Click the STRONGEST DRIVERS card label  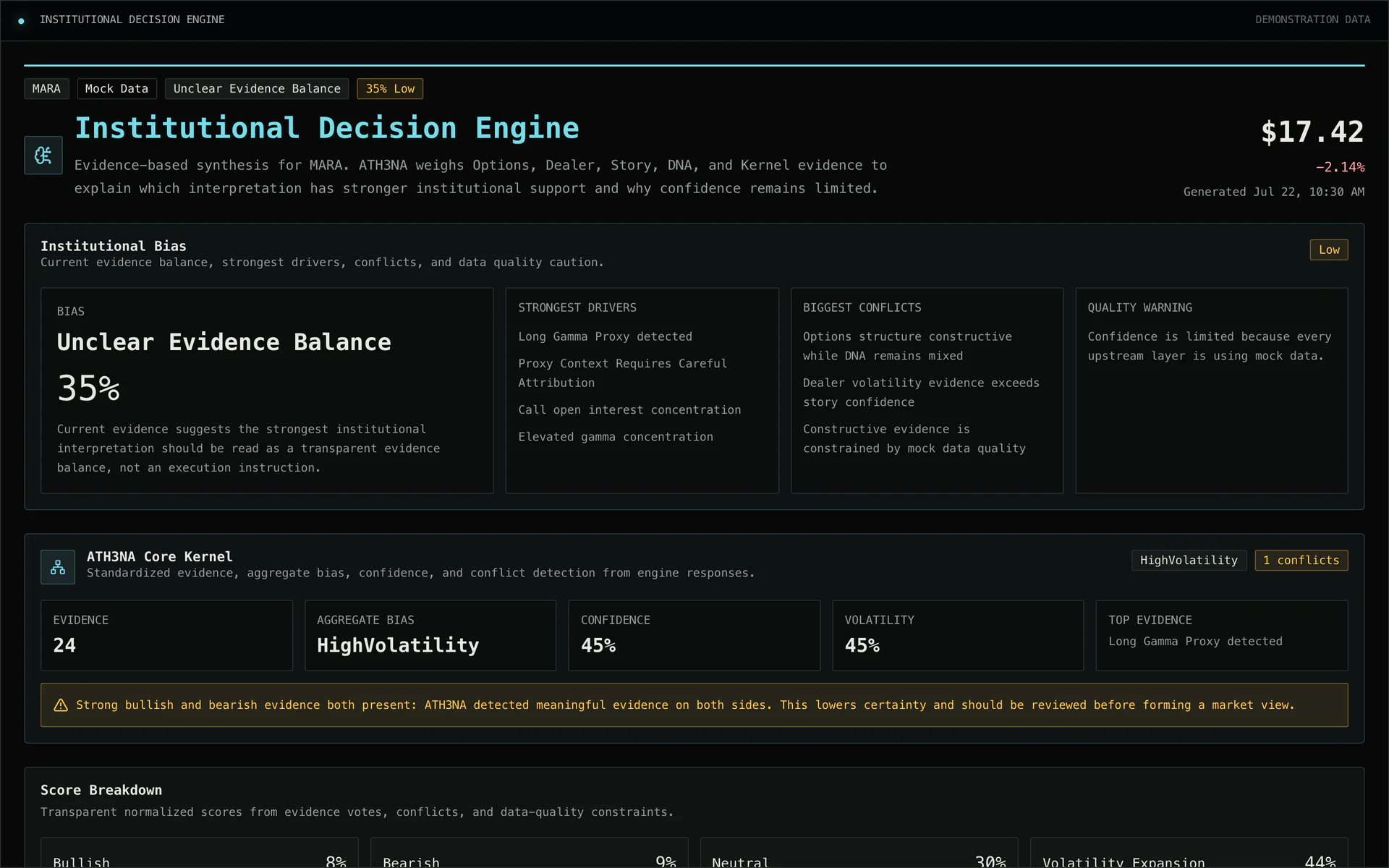(577, 307)
